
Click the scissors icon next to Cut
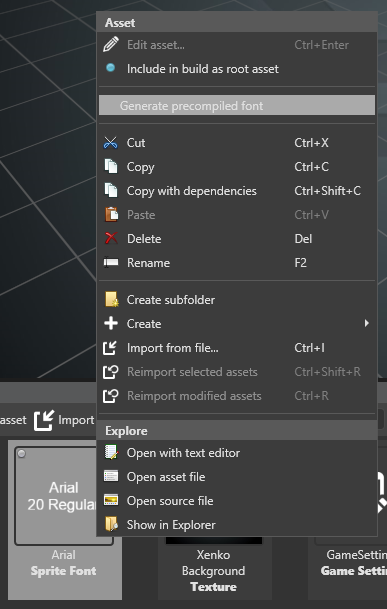coord(111,143)
